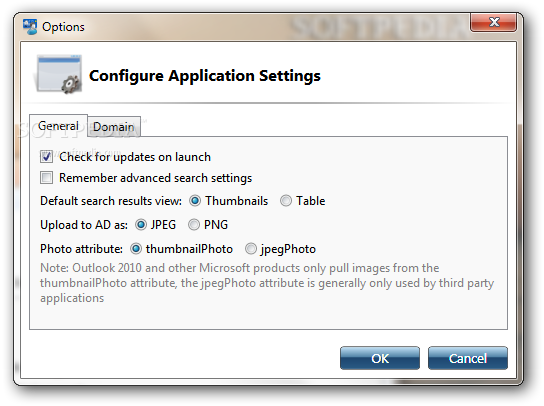Select the thumbnailPhoto attribute option
The width and height of the screenshot is (544, 406).
(136, 249)
